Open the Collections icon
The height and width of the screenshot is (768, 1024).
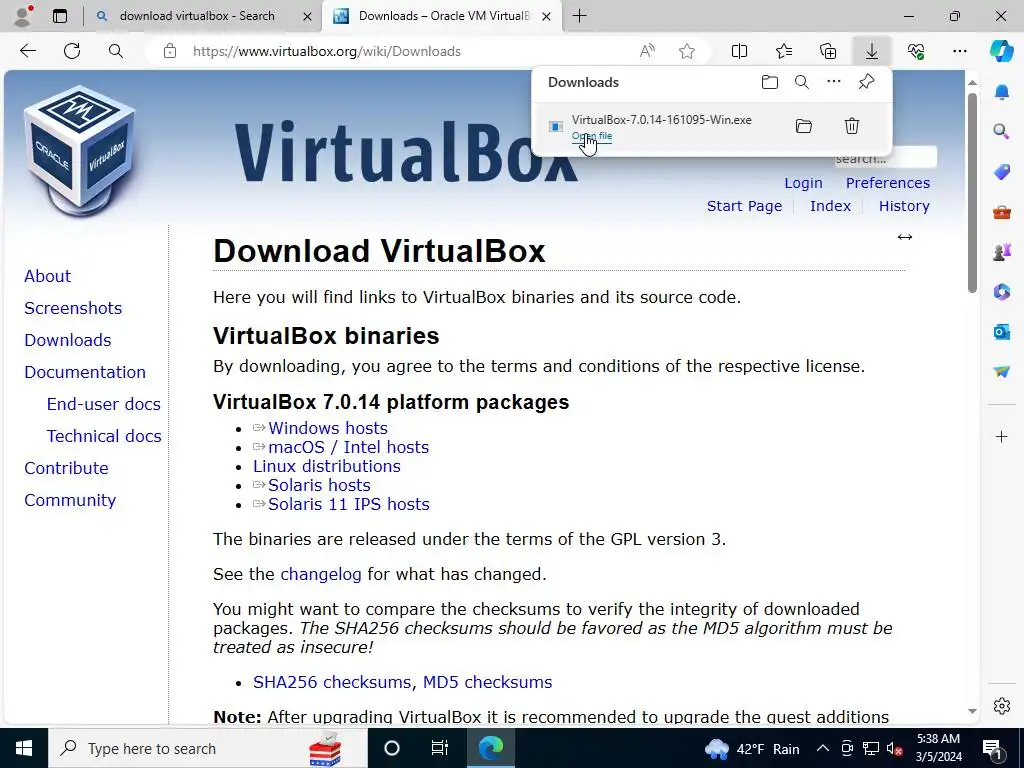click(827, 51)
